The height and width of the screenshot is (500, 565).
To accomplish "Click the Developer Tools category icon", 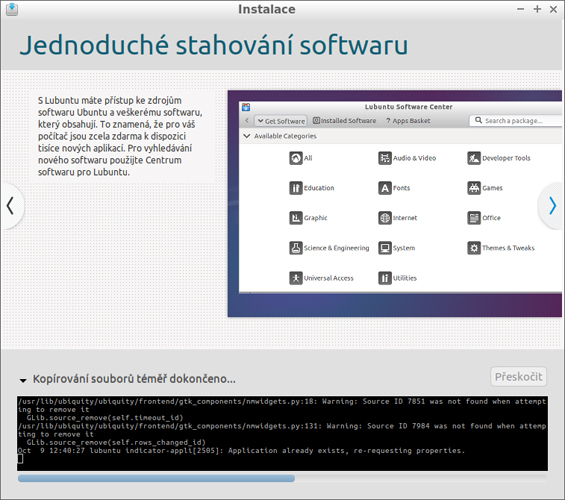I will click(474, 158).
